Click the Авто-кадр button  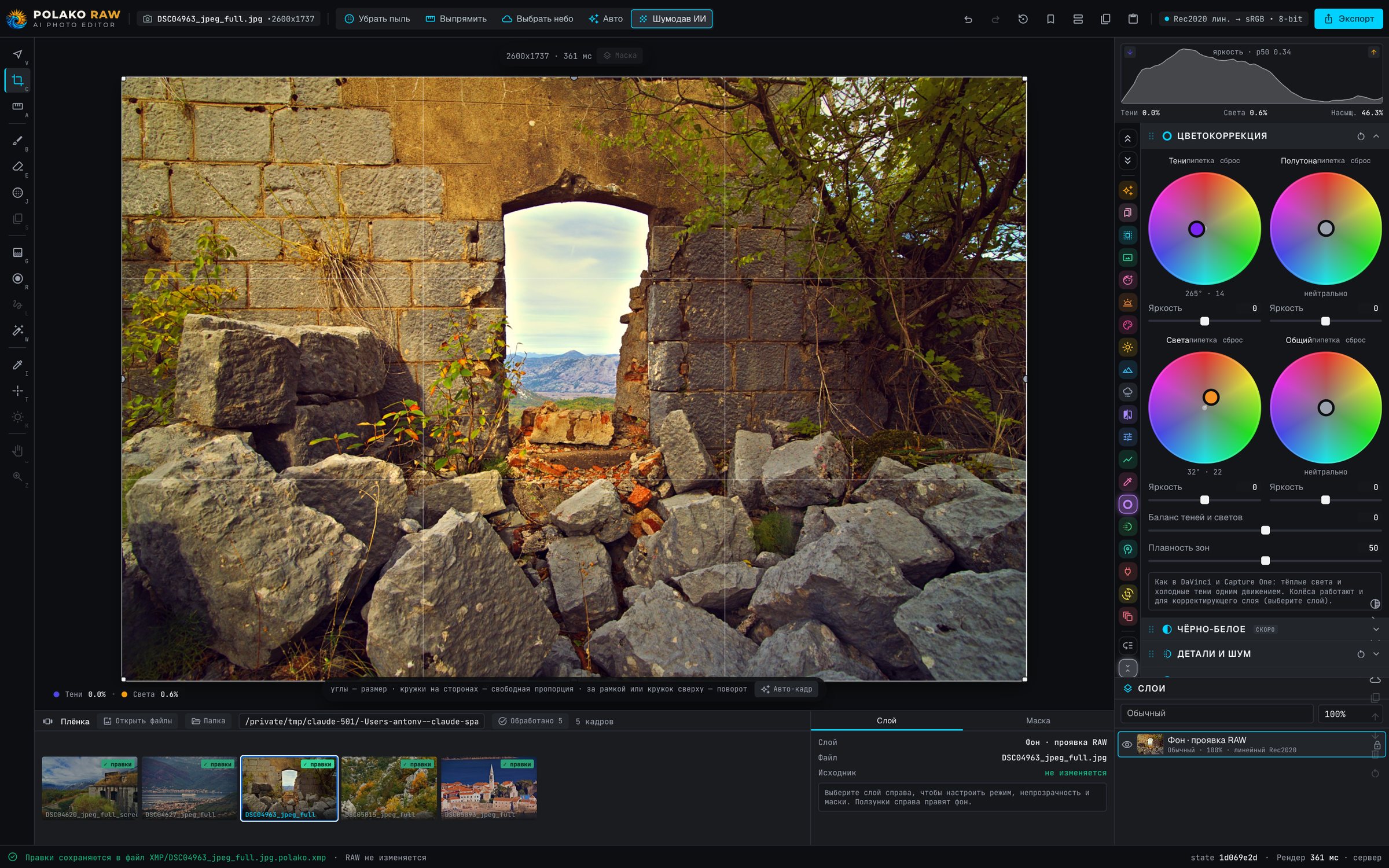coord(786,689)
